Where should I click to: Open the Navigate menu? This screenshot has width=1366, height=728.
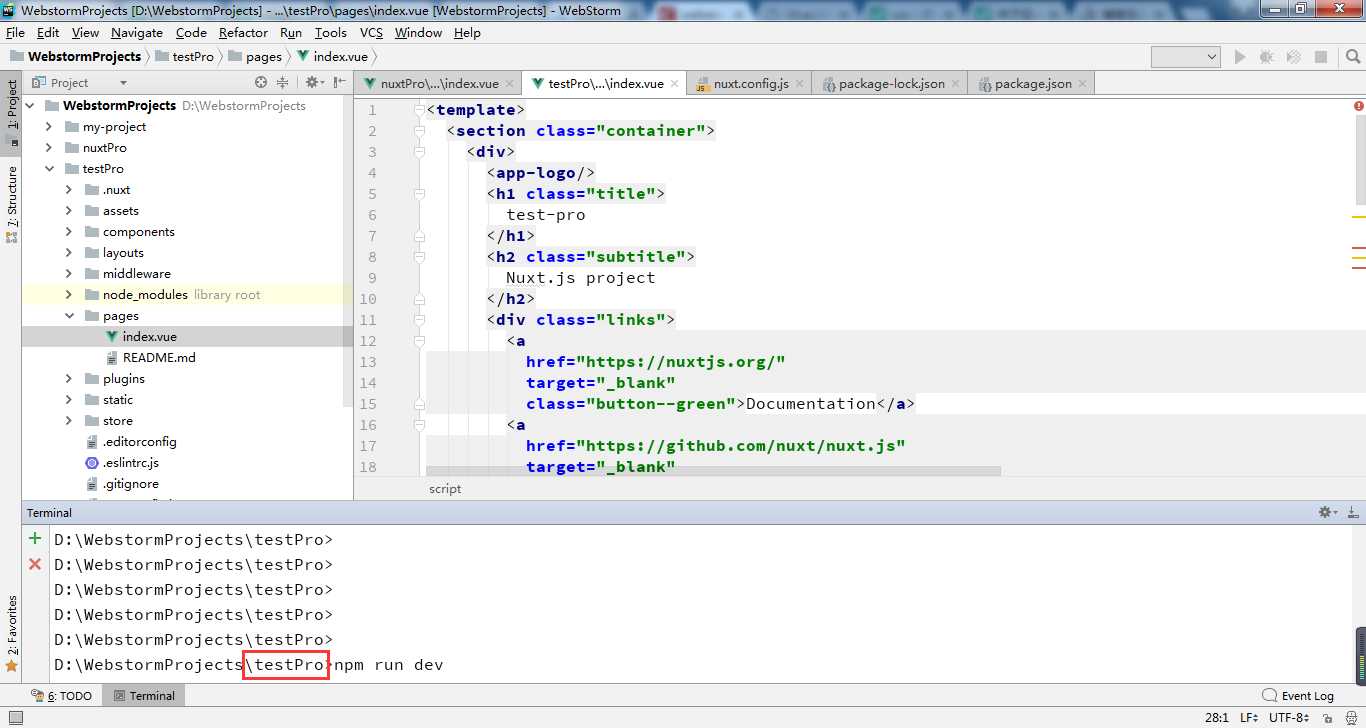pyautogui.click(x=136, y=33)
